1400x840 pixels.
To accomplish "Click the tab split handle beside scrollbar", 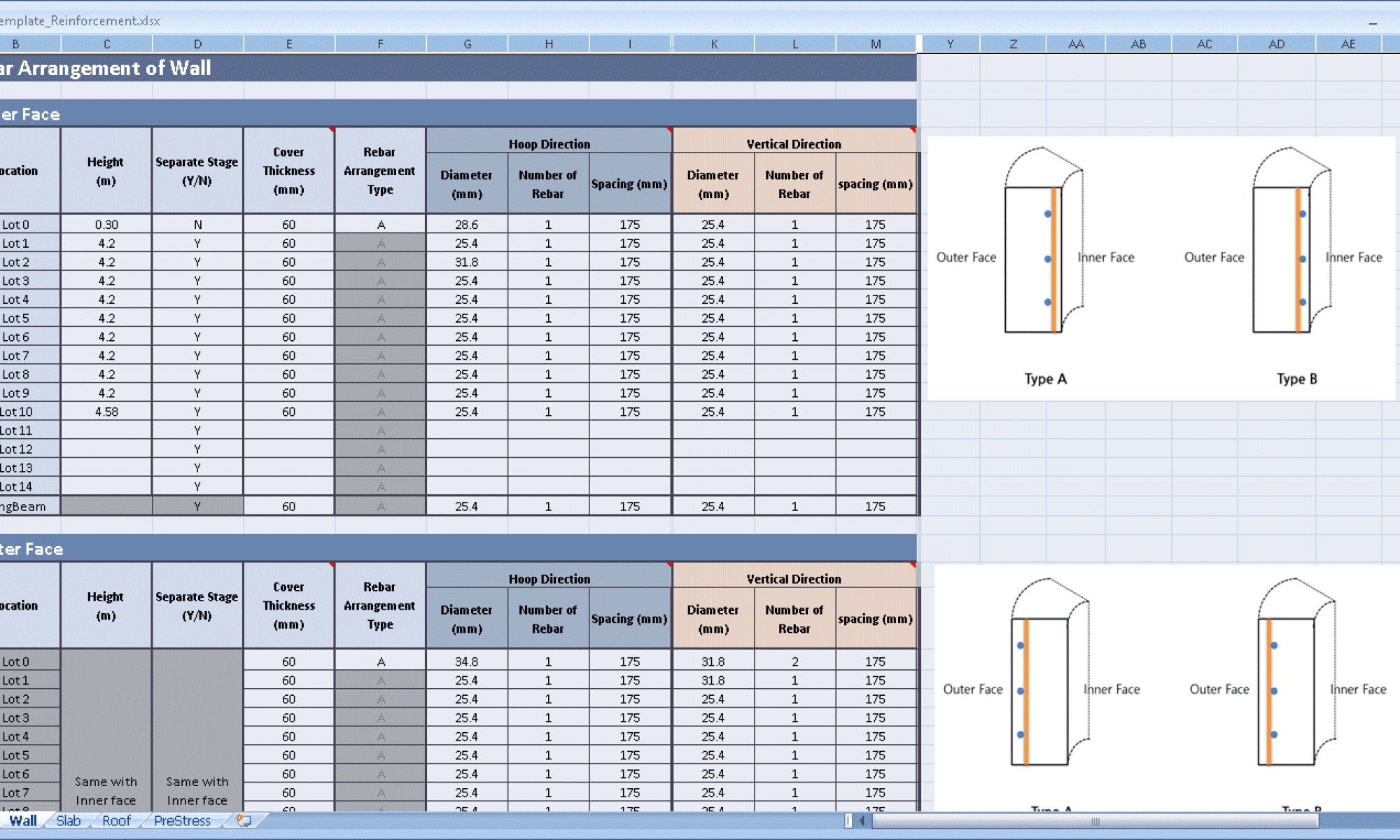I will [848, 820].
